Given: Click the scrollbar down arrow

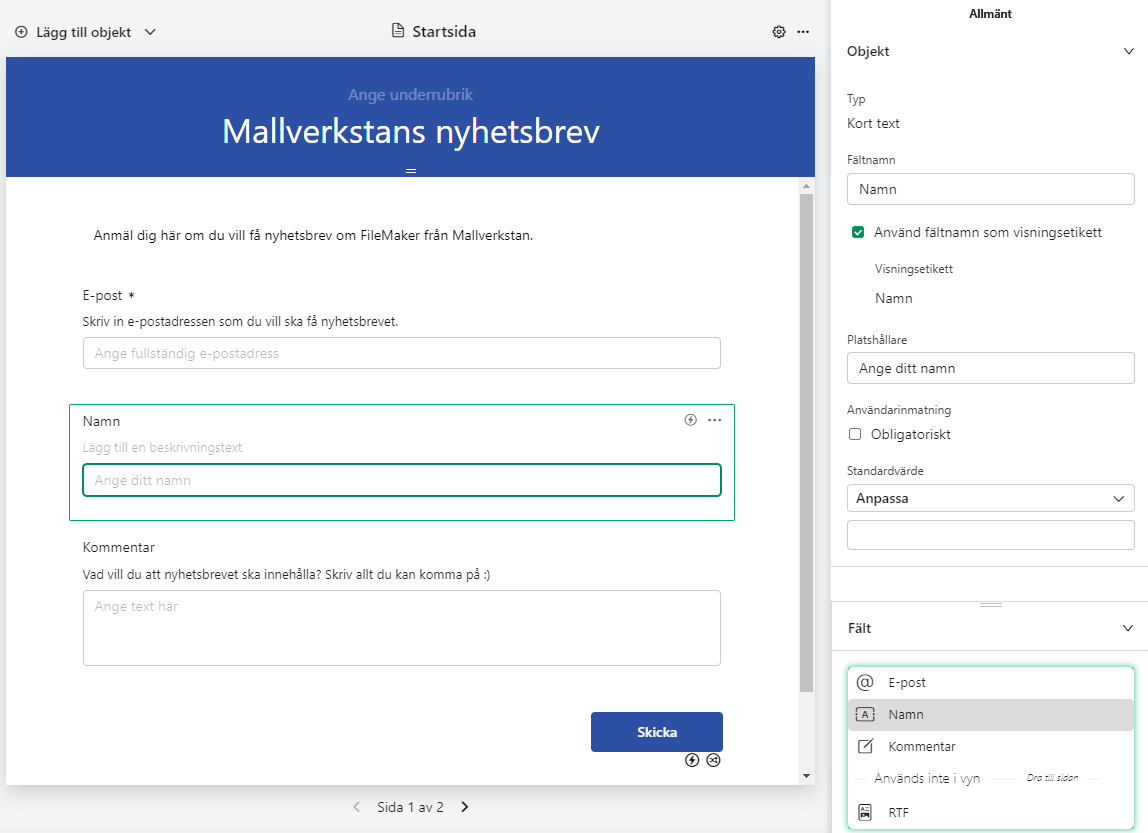Looking at the screenshot, I should [x=806, y=776].
